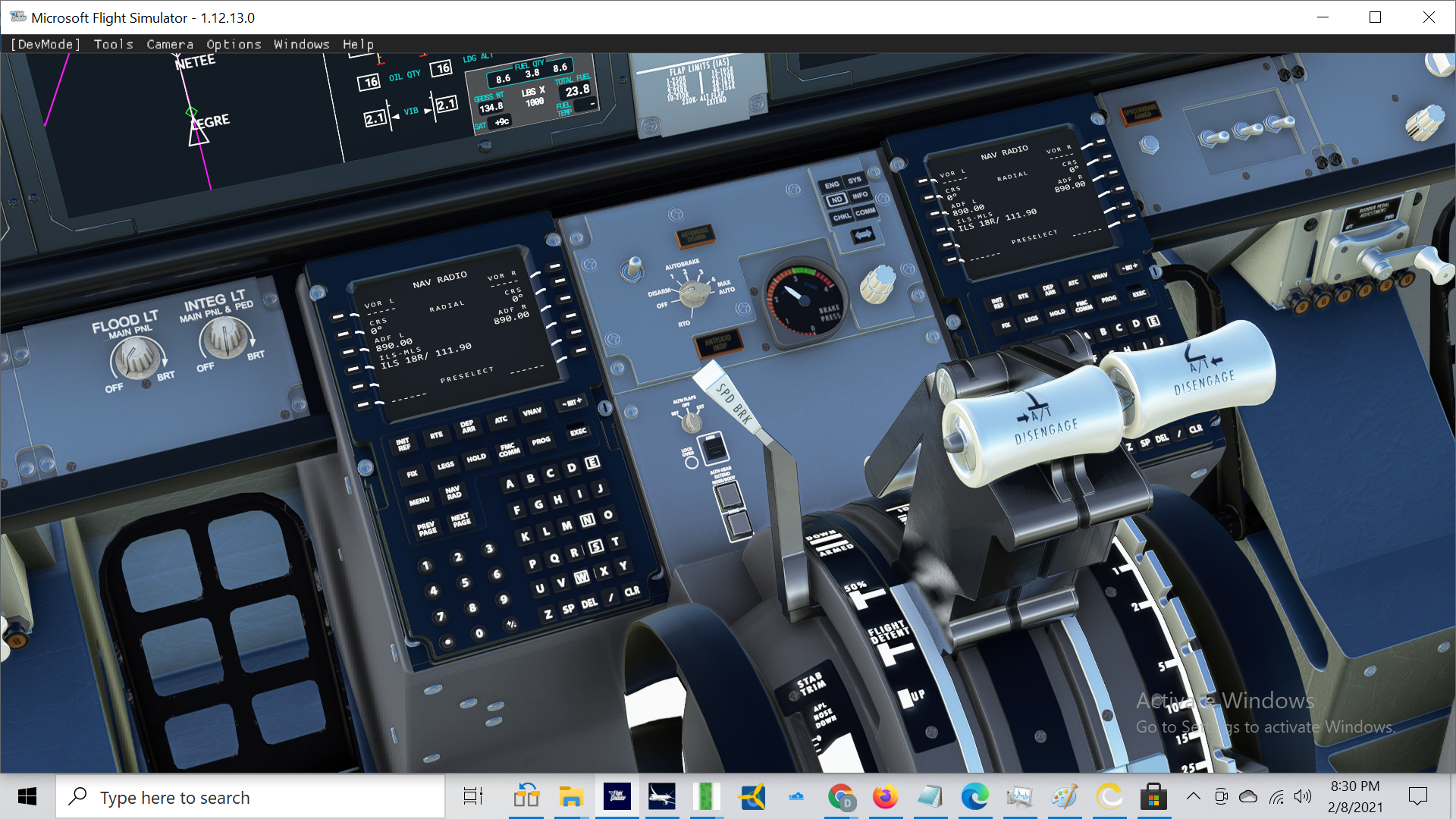Open the Camera menu

click(x=170, y=44)
